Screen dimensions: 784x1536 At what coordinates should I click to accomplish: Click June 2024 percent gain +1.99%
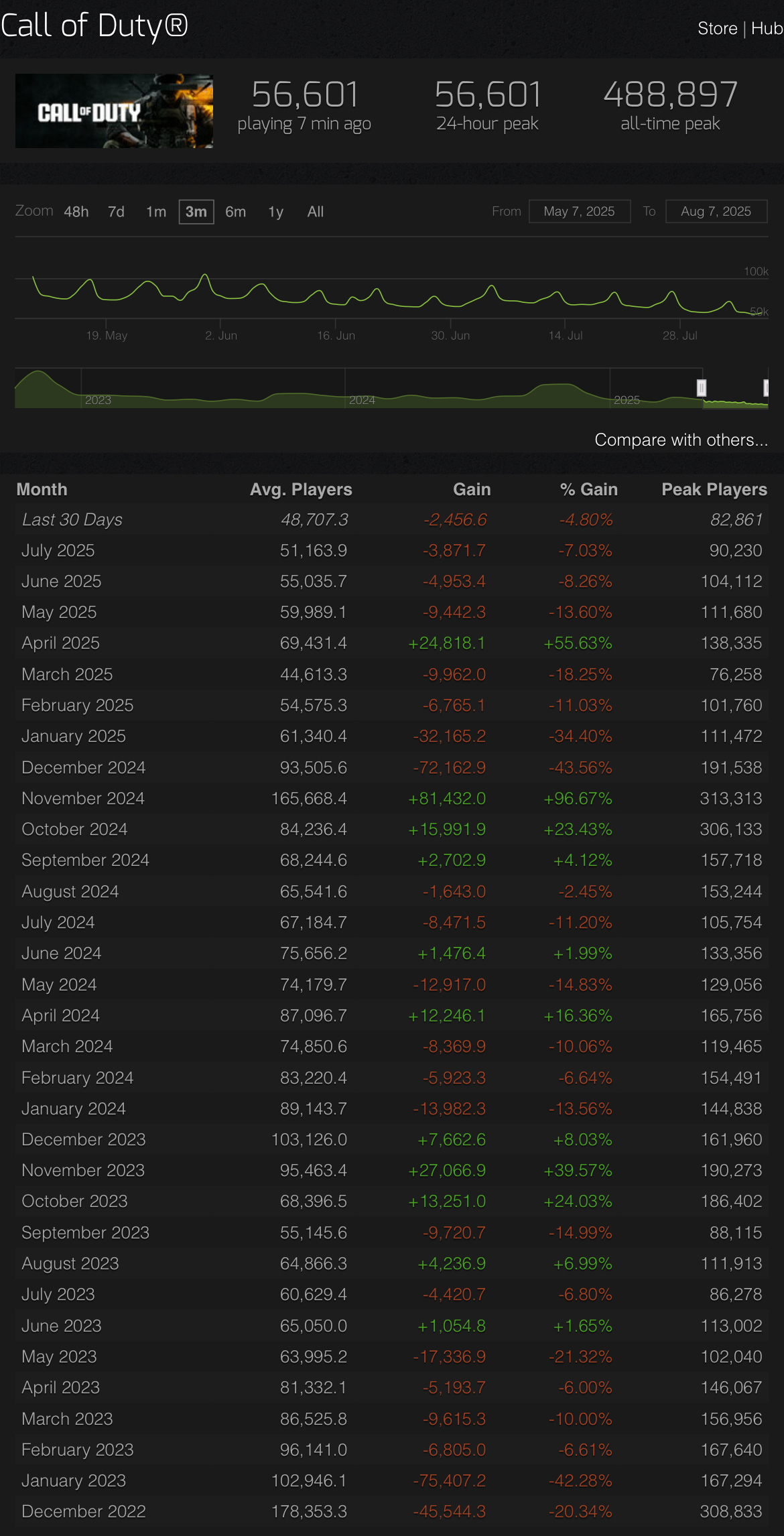[583, 953]
